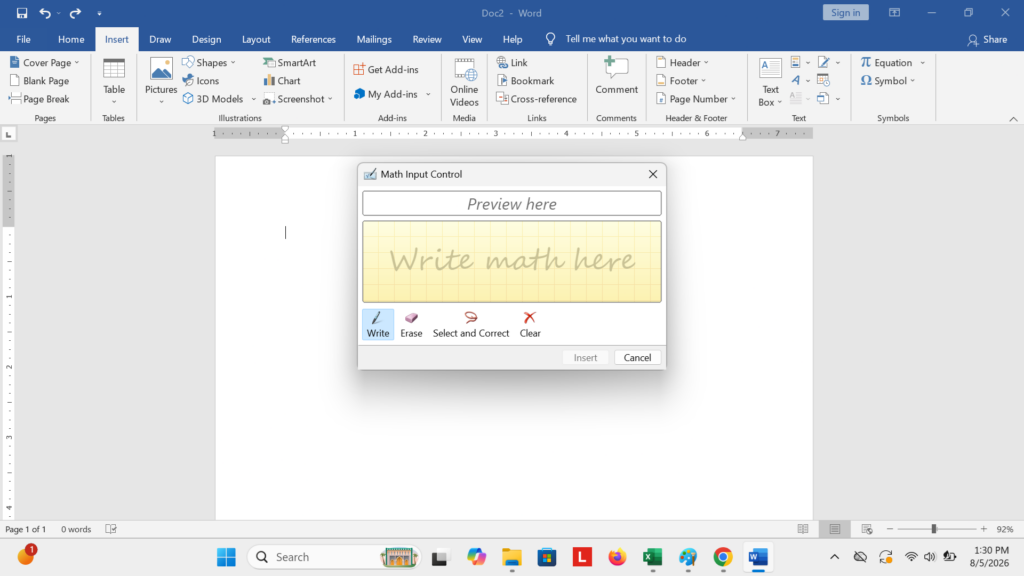The image size is (1024, 576).
Task: Click the Write math here canvas
Action: [x=511, y=261]
